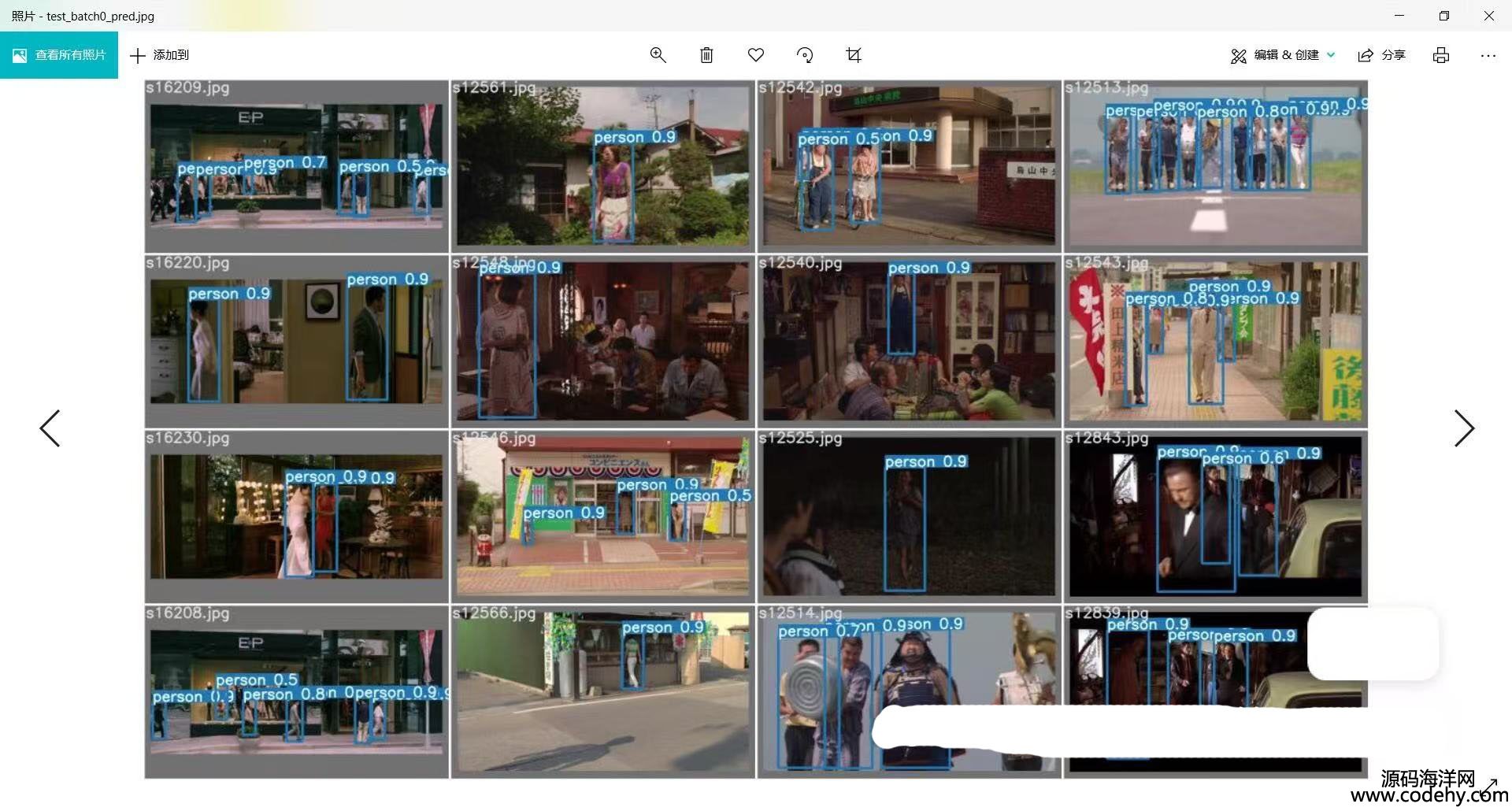The image size is (1512, 811).
Task: Click the s12566.jpg filename label
Action: [494, 613]
